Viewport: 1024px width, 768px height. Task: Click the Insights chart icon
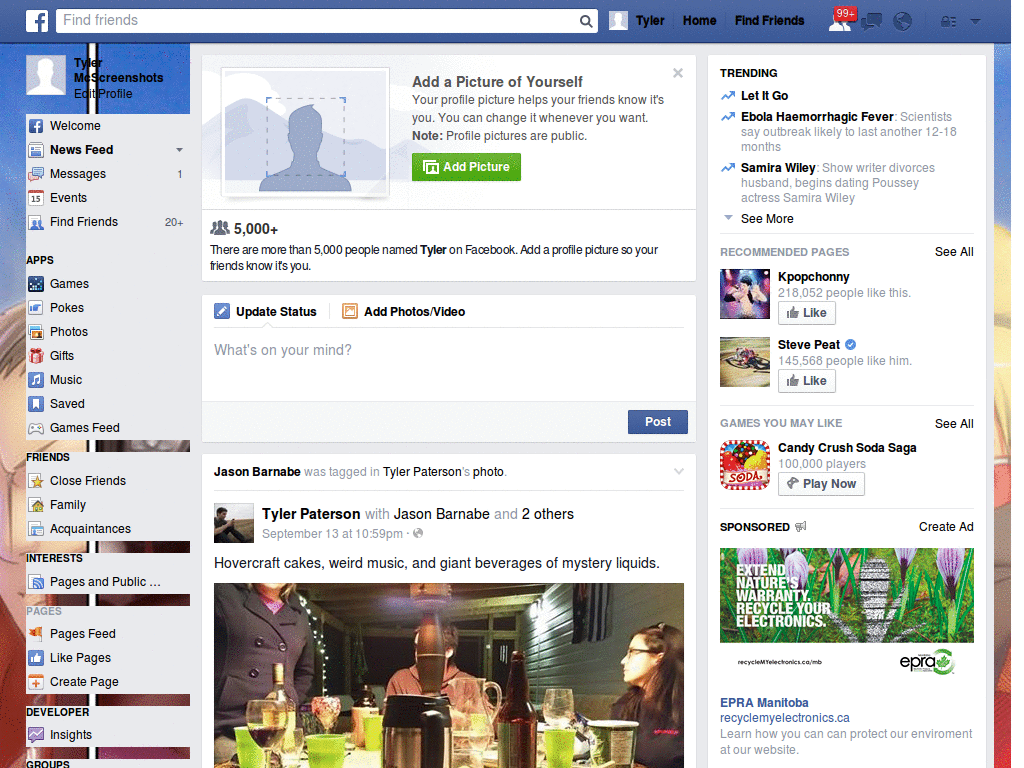click(x=36, y=735)
